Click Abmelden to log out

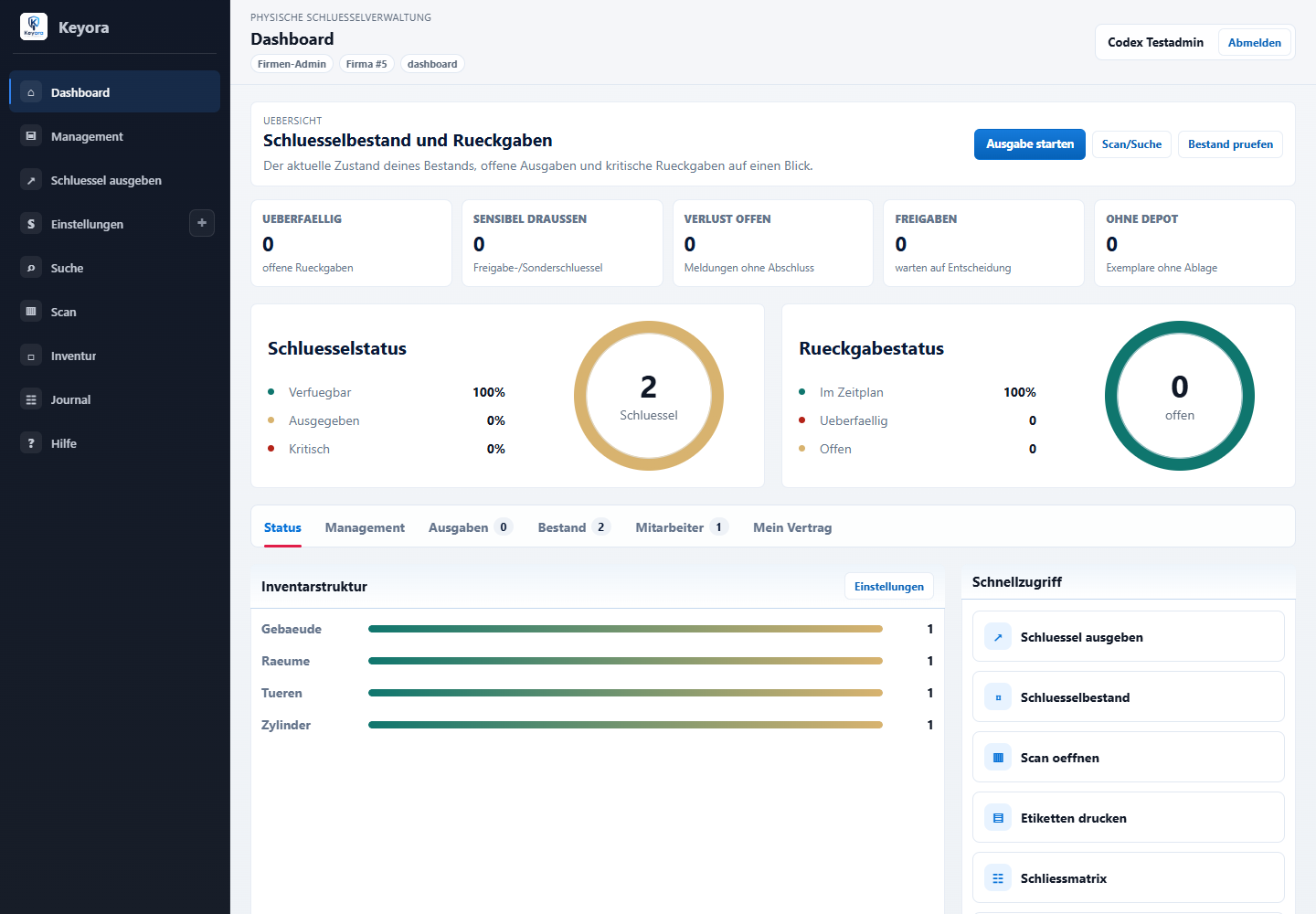pyautogui.click(x=1254, y=42)
